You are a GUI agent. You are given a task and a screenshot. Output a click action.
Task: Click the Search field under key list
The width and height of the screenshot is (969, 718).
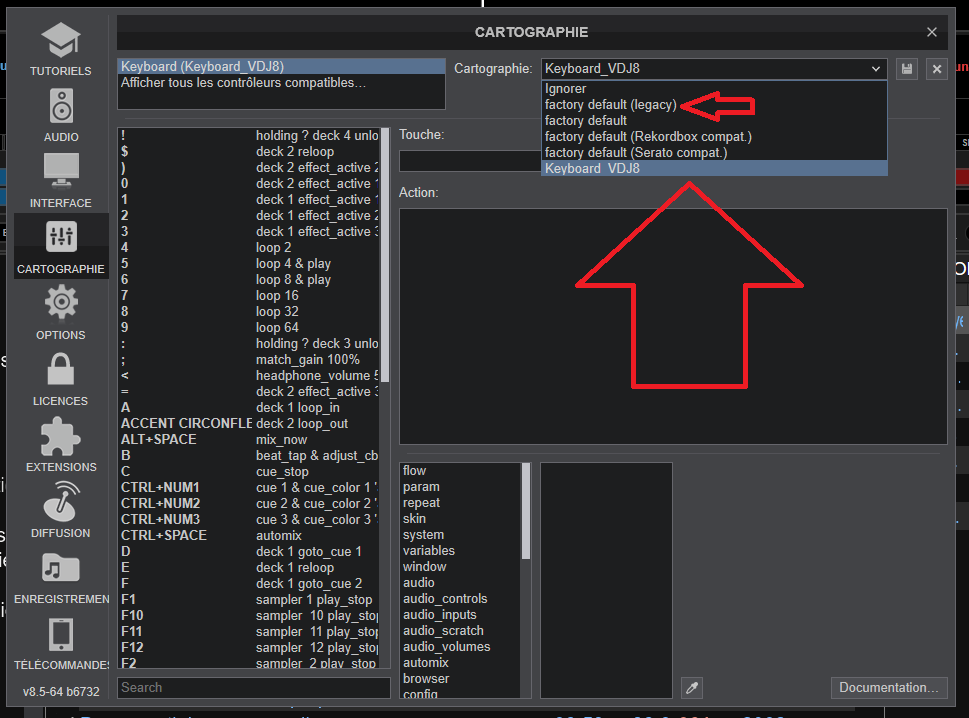253,688
